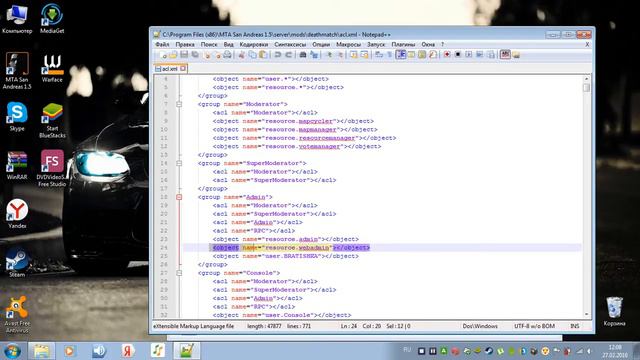Click scrollbar down arrow in editor
Screen dimensions: 640x360
click(x=587, y=314)
